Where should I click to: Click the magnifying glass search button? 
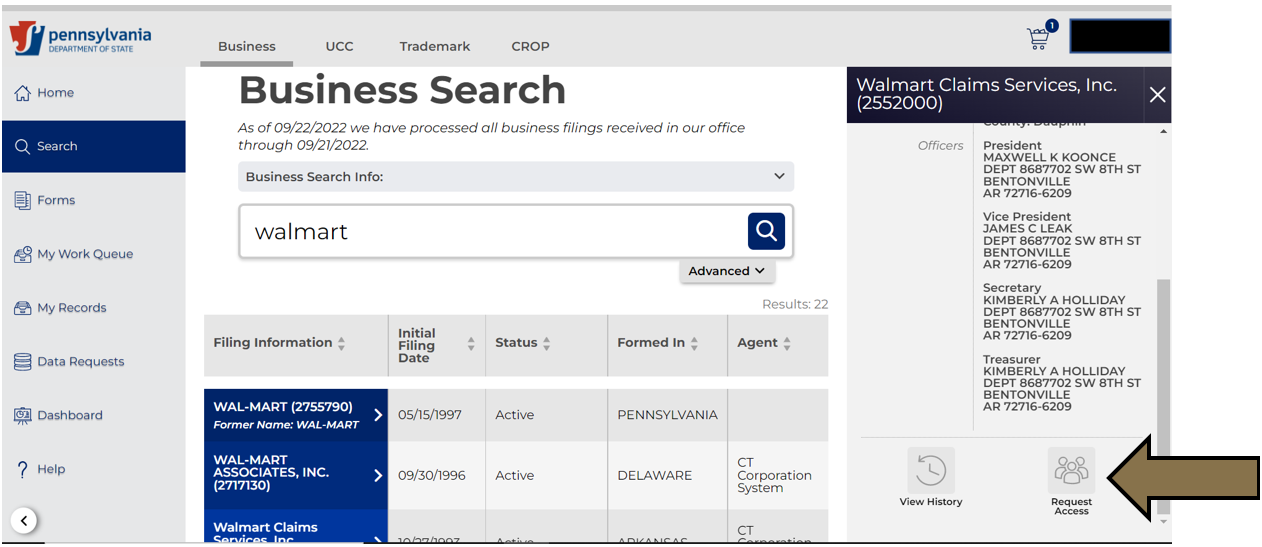pyautogui.click(x=766, y=231)
